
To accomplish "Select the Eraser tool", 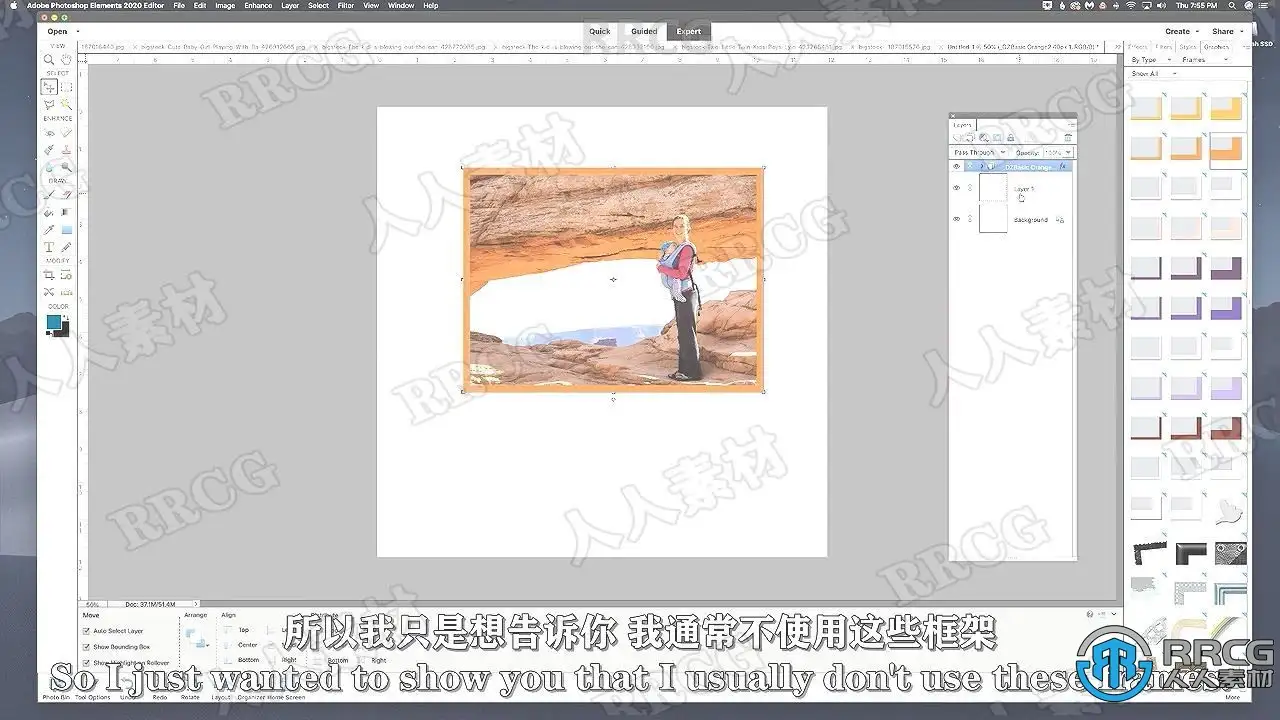I will click(66, 194).
